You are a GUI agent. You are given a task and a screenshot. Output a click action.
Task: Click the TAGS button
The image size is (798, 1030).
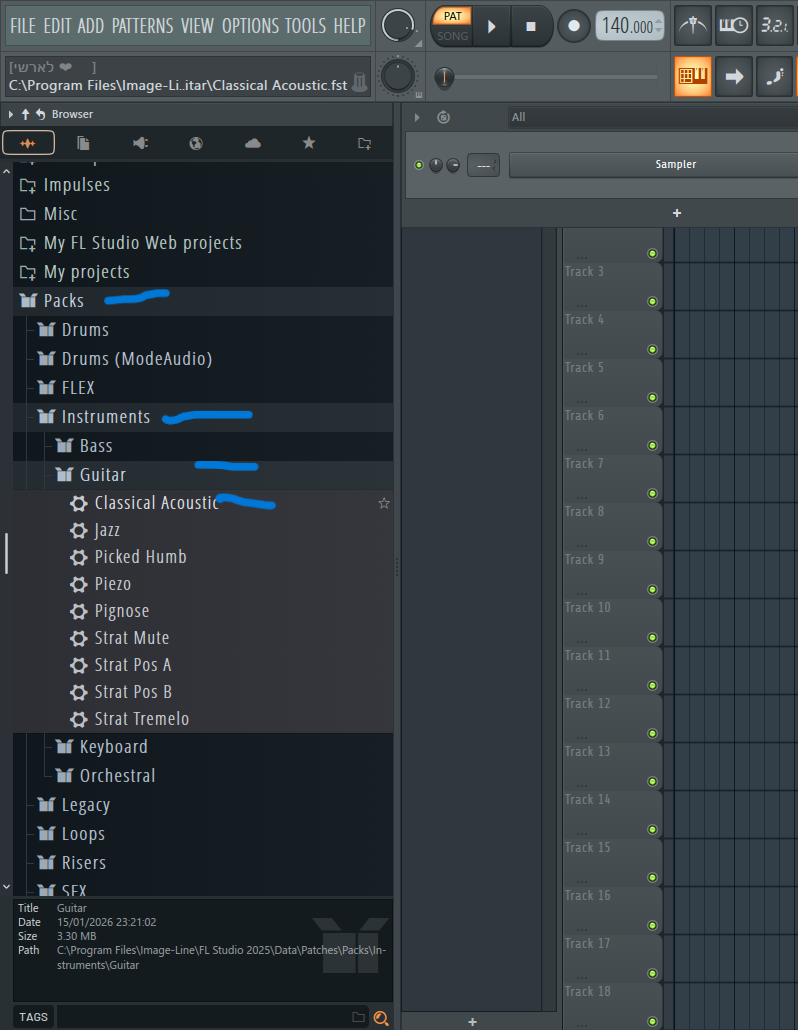pyautogui.click(x=33, y=1017)
